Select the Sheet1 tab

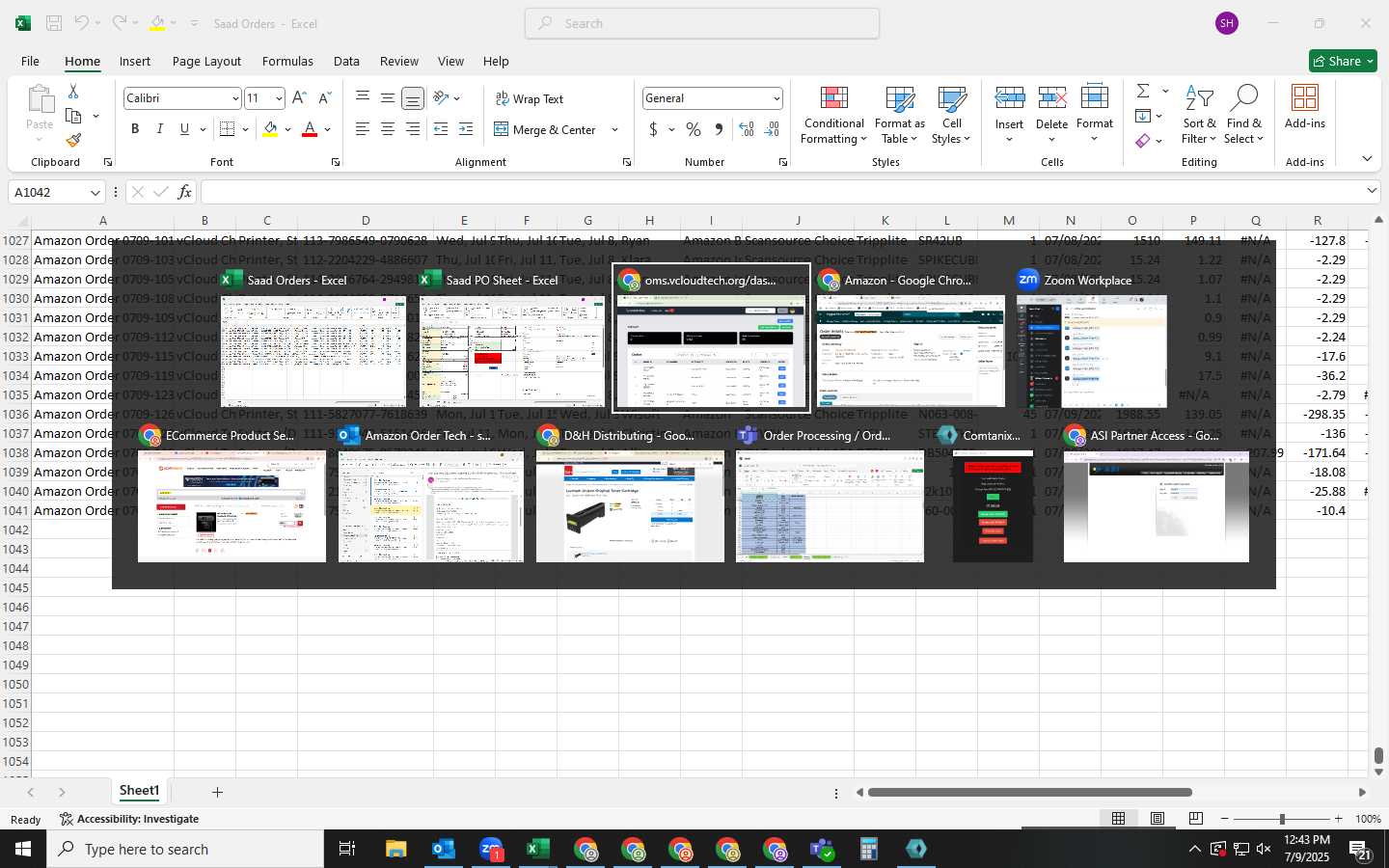[139, 791]
